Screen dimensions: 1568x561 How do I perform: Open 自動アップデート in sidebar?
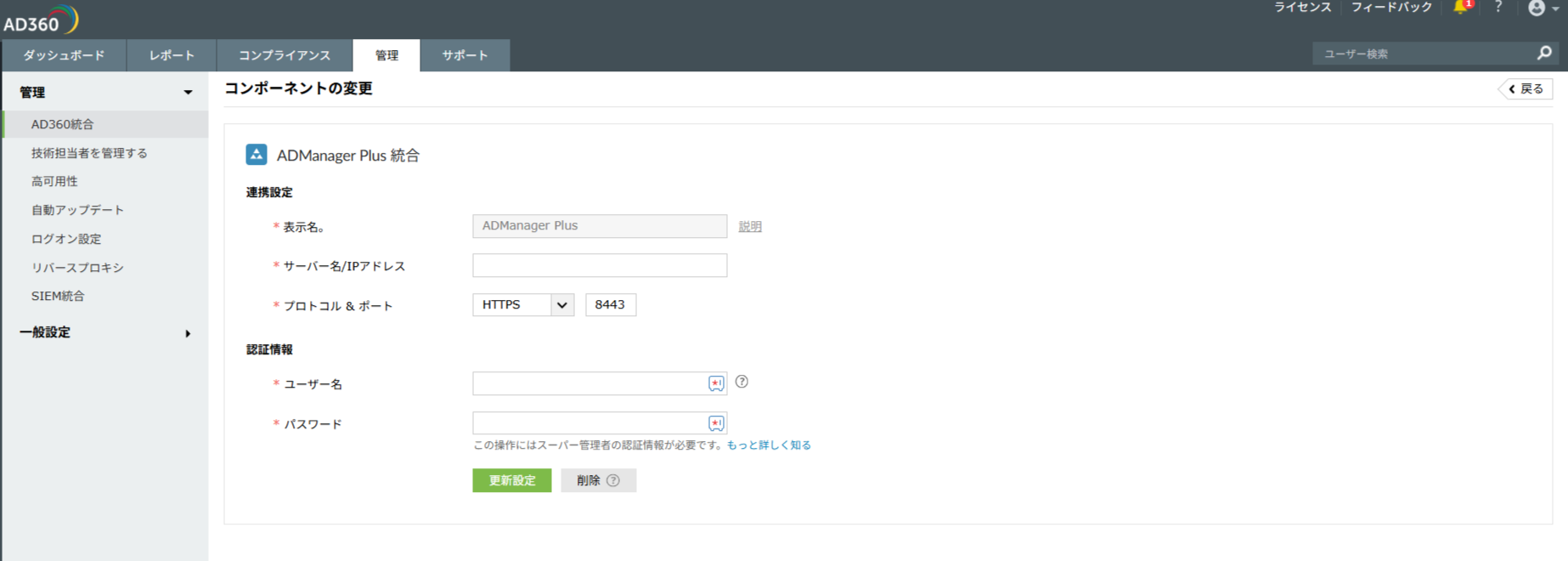point(77,210)
